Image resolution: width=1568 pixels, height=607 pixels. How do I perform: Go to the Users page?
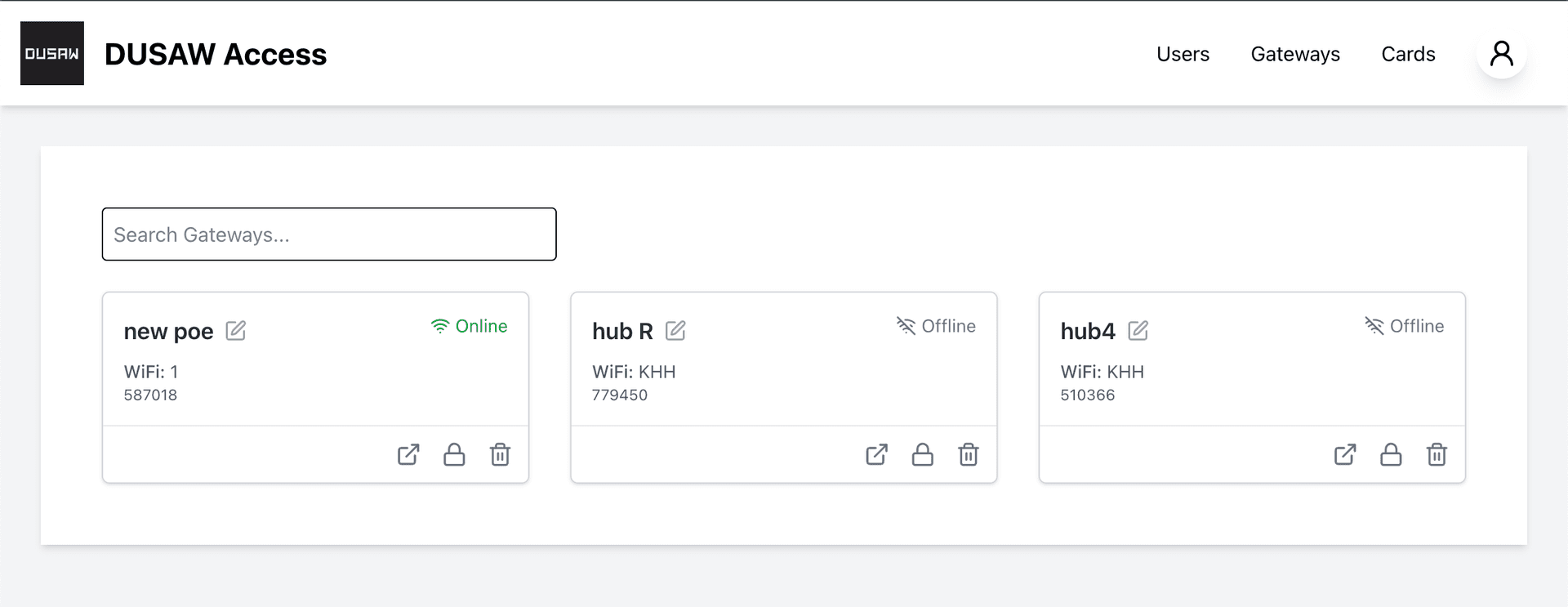tap(1183, 54)
